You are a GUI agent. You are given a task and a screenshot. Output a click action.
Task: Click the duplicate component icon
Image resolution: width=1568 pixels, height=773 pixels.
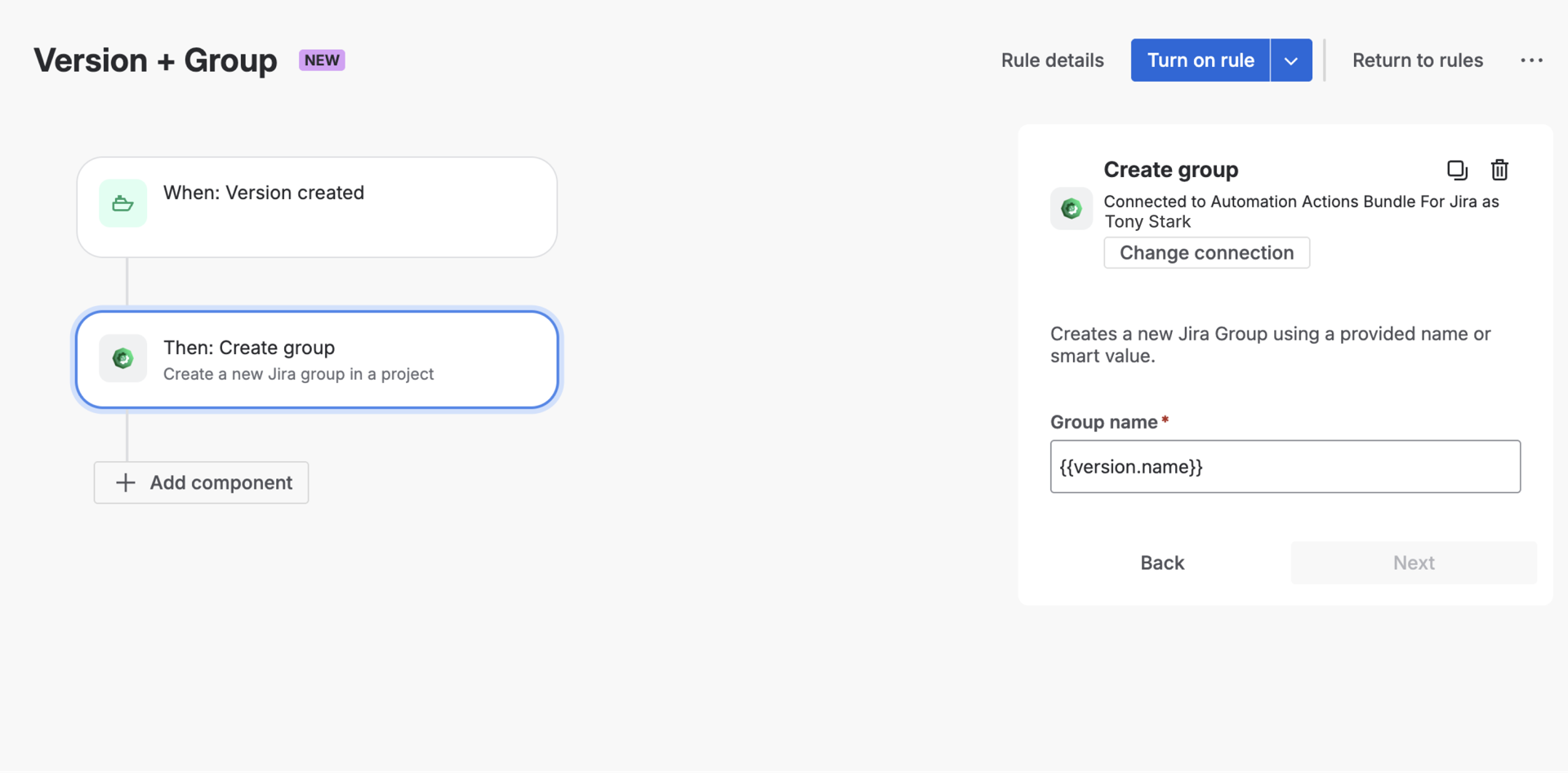1457,170
